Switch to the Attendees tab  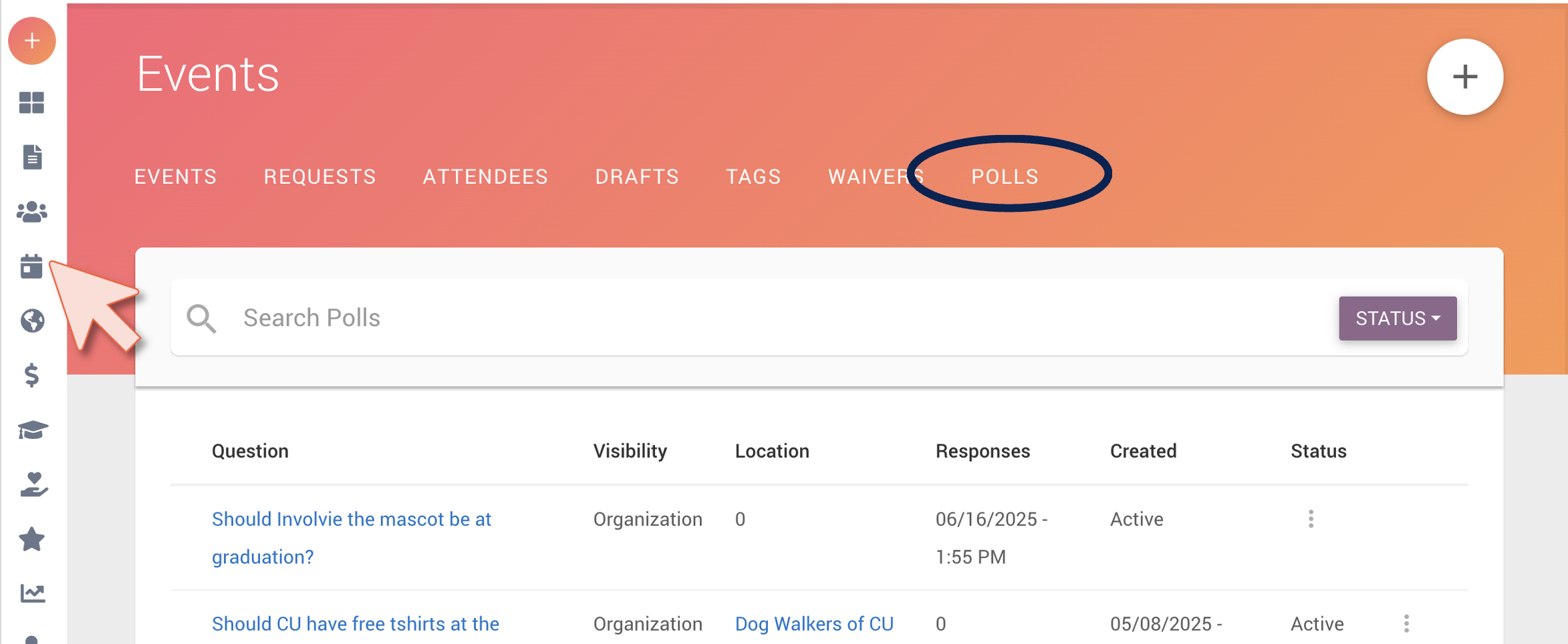pyautogui.click(x=485, y=176)
